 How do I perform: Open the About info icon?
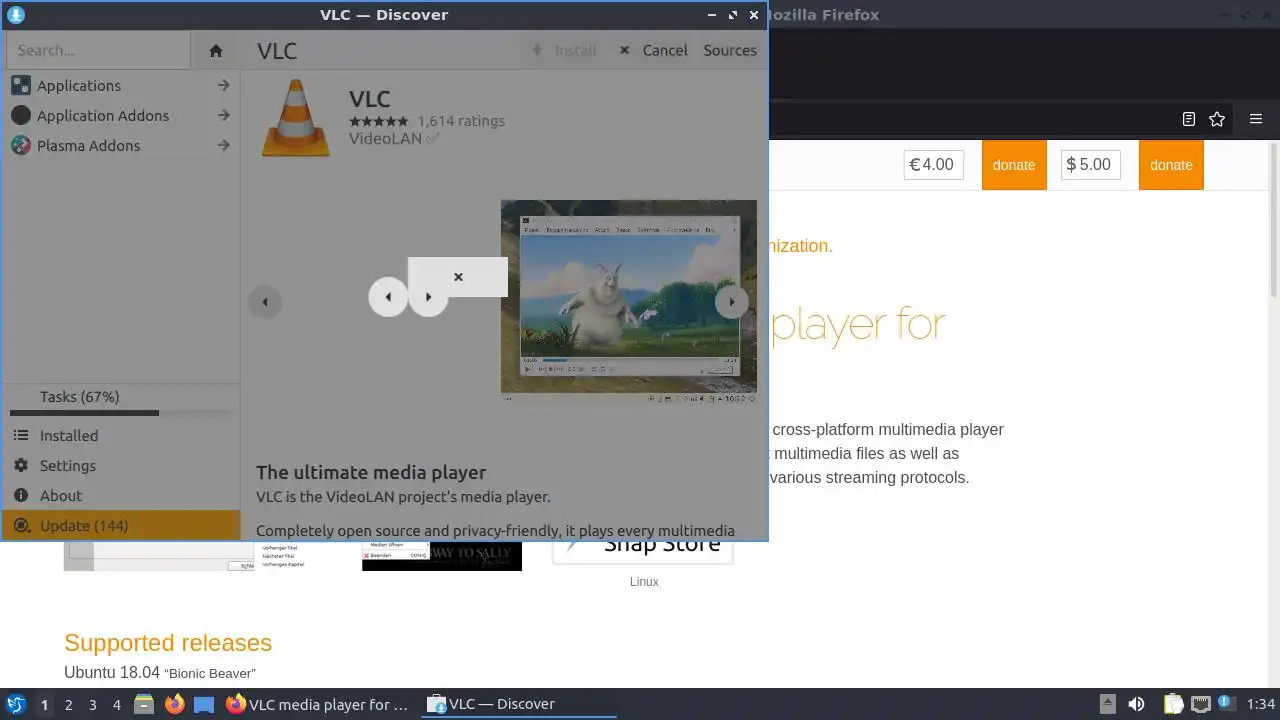21,496
